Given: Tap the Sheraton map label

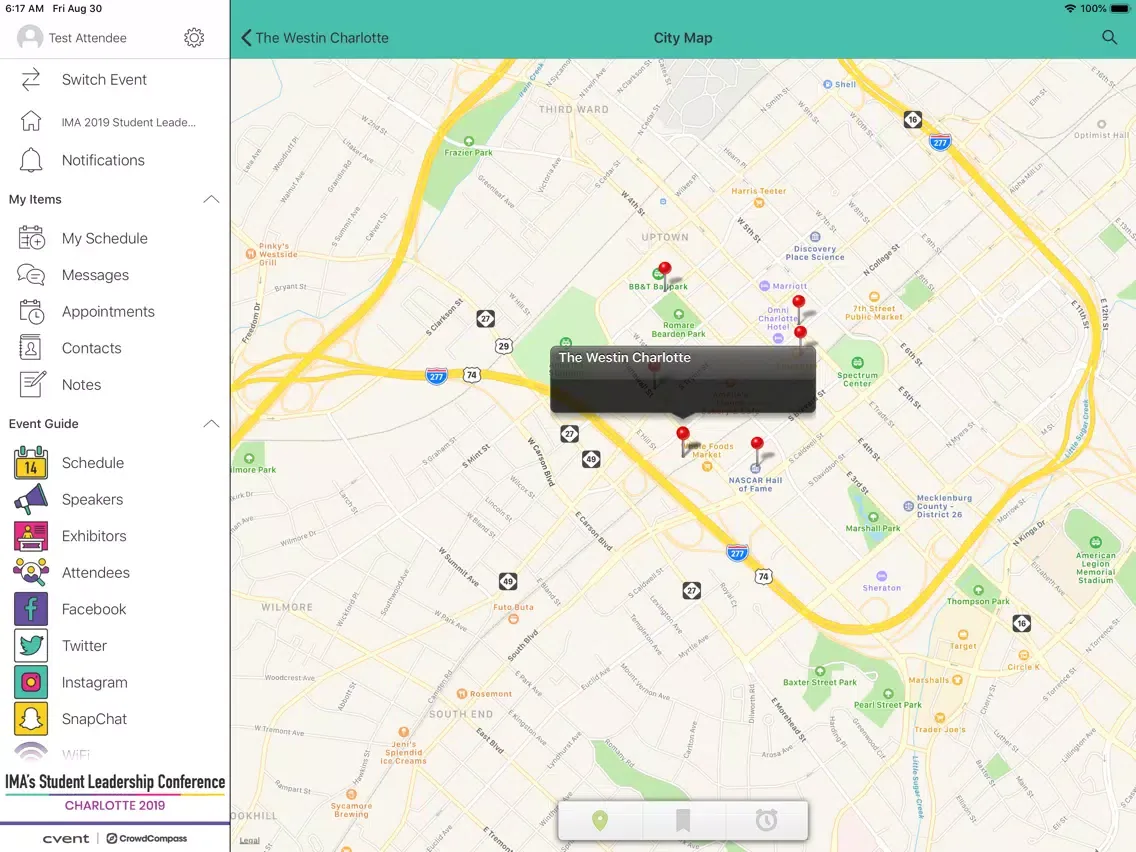Looking at the screenshot, I should [882, 588].
